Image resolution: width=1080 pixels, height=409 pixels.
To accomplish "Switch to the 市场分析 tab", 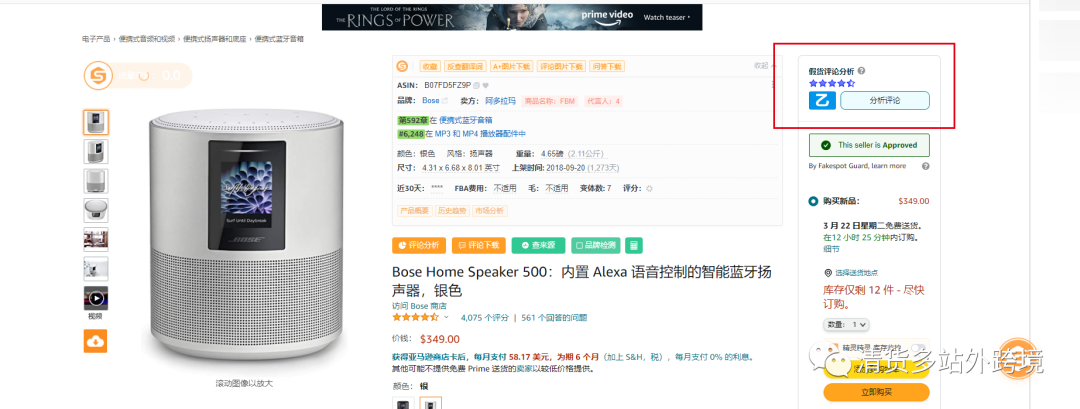I will tap(490, 211).
